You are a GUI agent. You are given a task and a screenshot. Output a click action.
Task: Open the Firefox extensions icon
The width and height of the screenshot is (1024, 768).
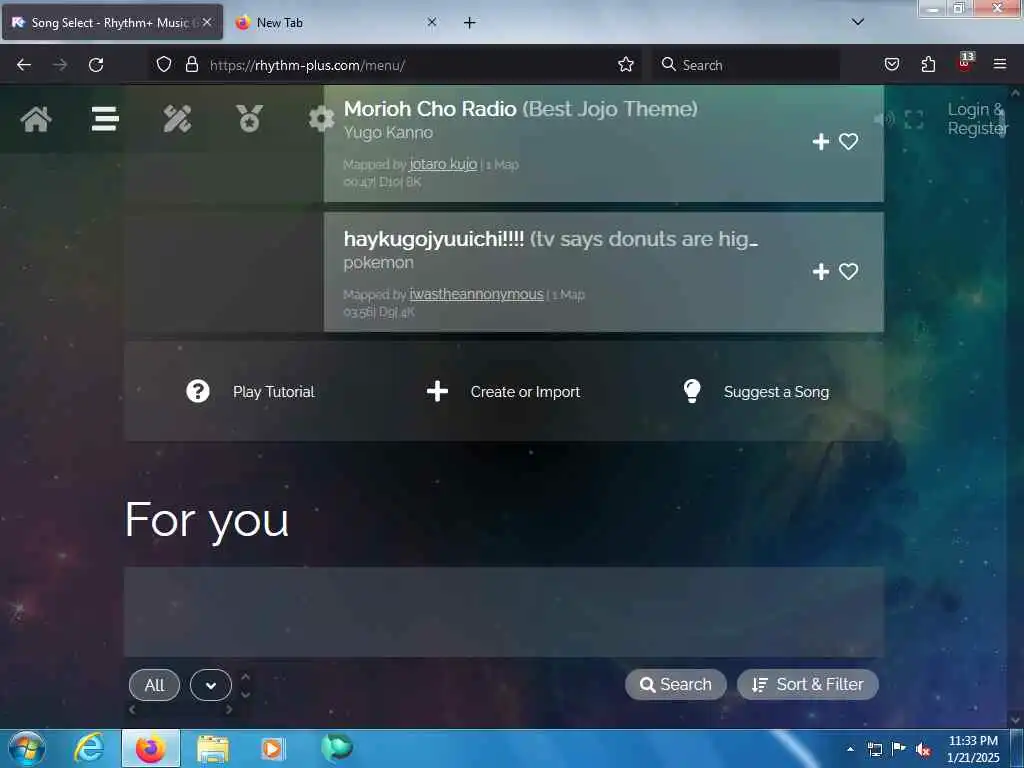pyautogui.click(x=928, y=64)
